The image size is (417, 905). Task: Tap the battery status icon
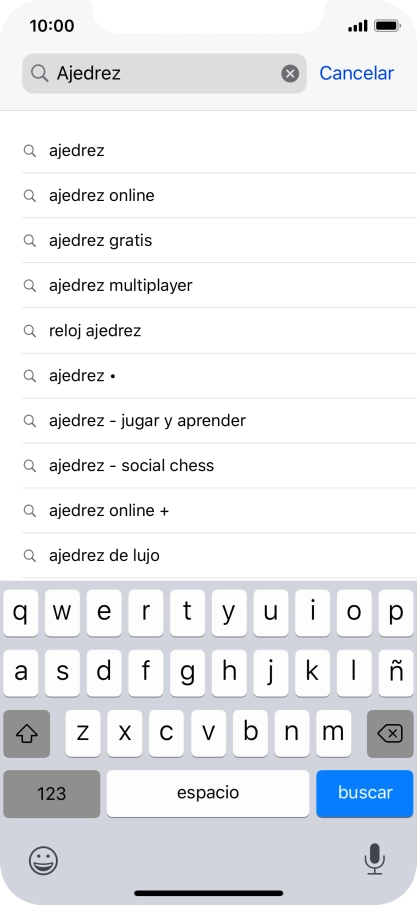(387, 26)
